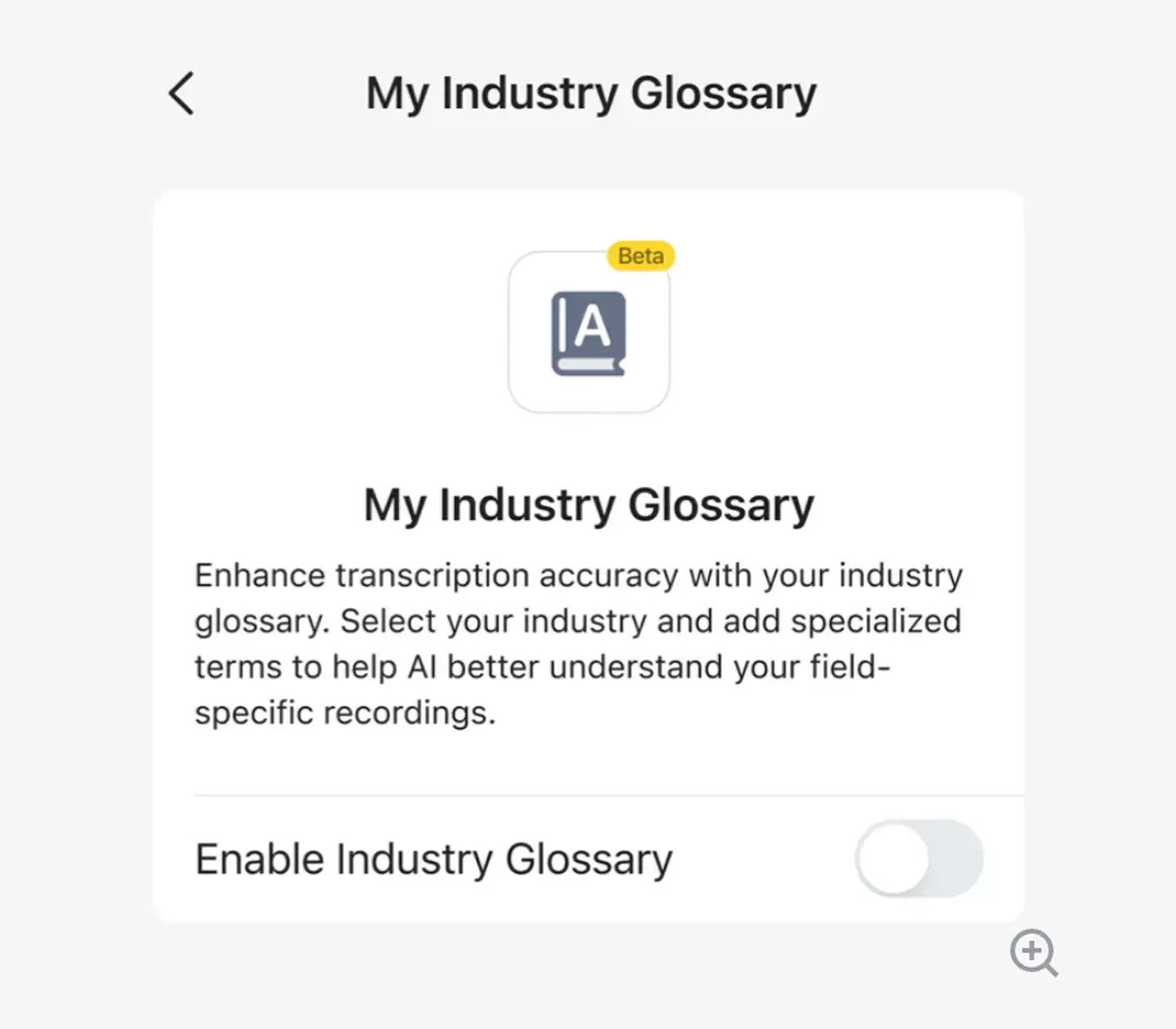Click the yellow Beta badge
The height and width of the screenshot is (1029, 1176).
coord(640,256)
